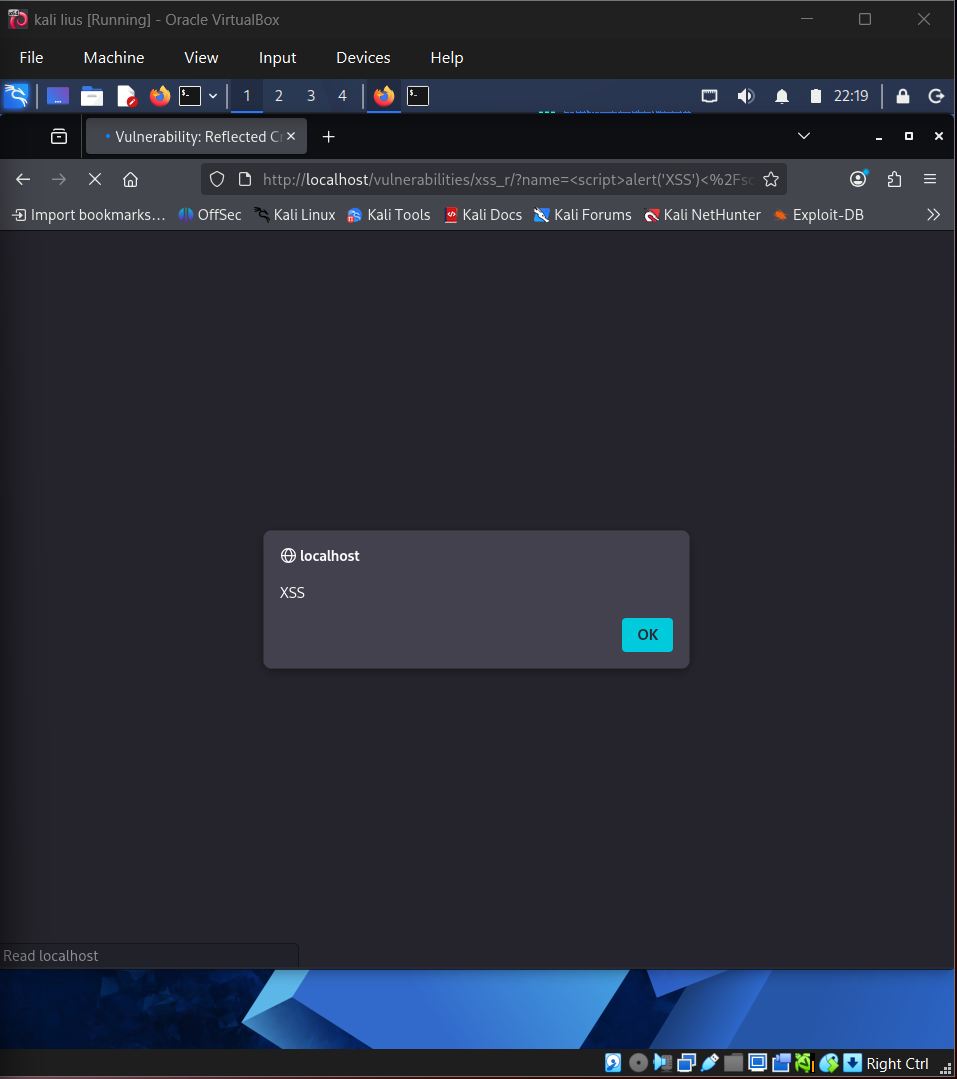Lock the screen with padlock icon
The height and width of the screenshot is (1079, 957).
click(x=903, y=96)
